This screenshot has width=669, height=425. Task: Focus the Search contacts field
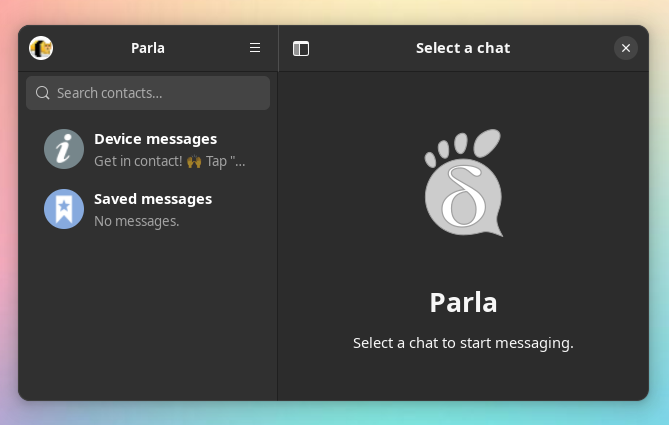[x=148, y=93]
